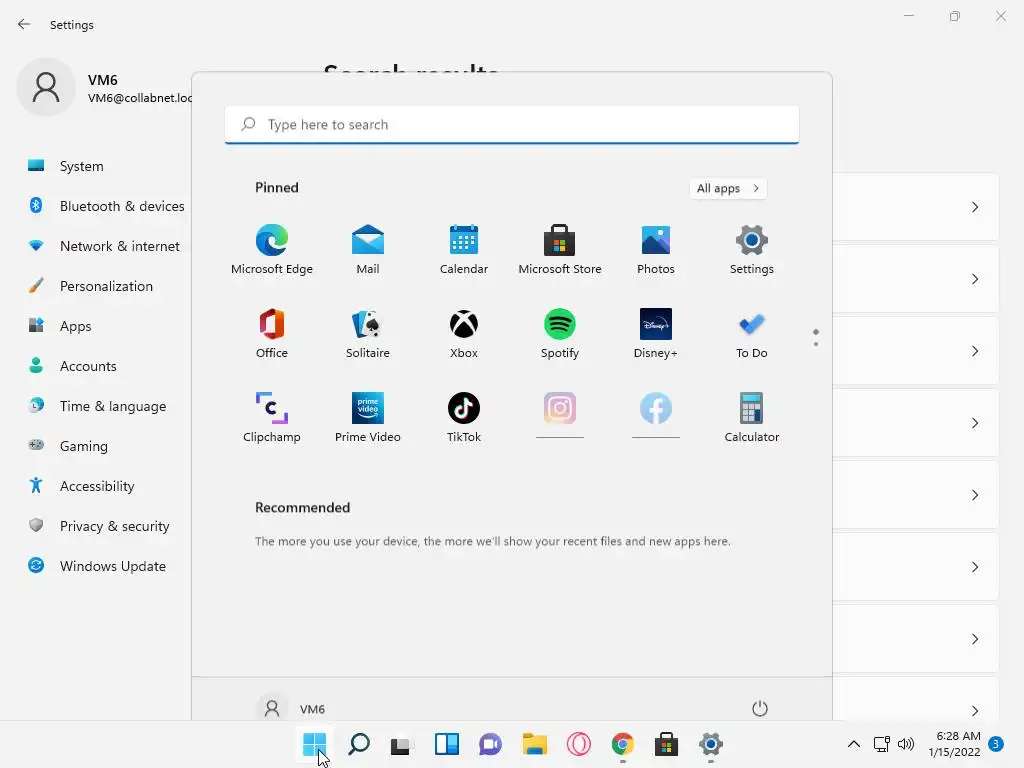Switch to Google Chrome on taskbar

click(622, 744)
